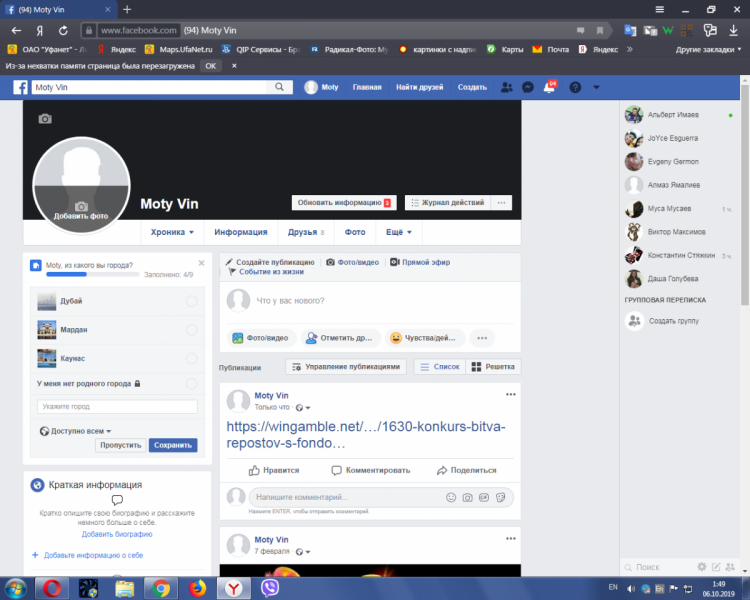Click Найти друзей in top bar
The image size is (750, 600).
coord(419,87)
